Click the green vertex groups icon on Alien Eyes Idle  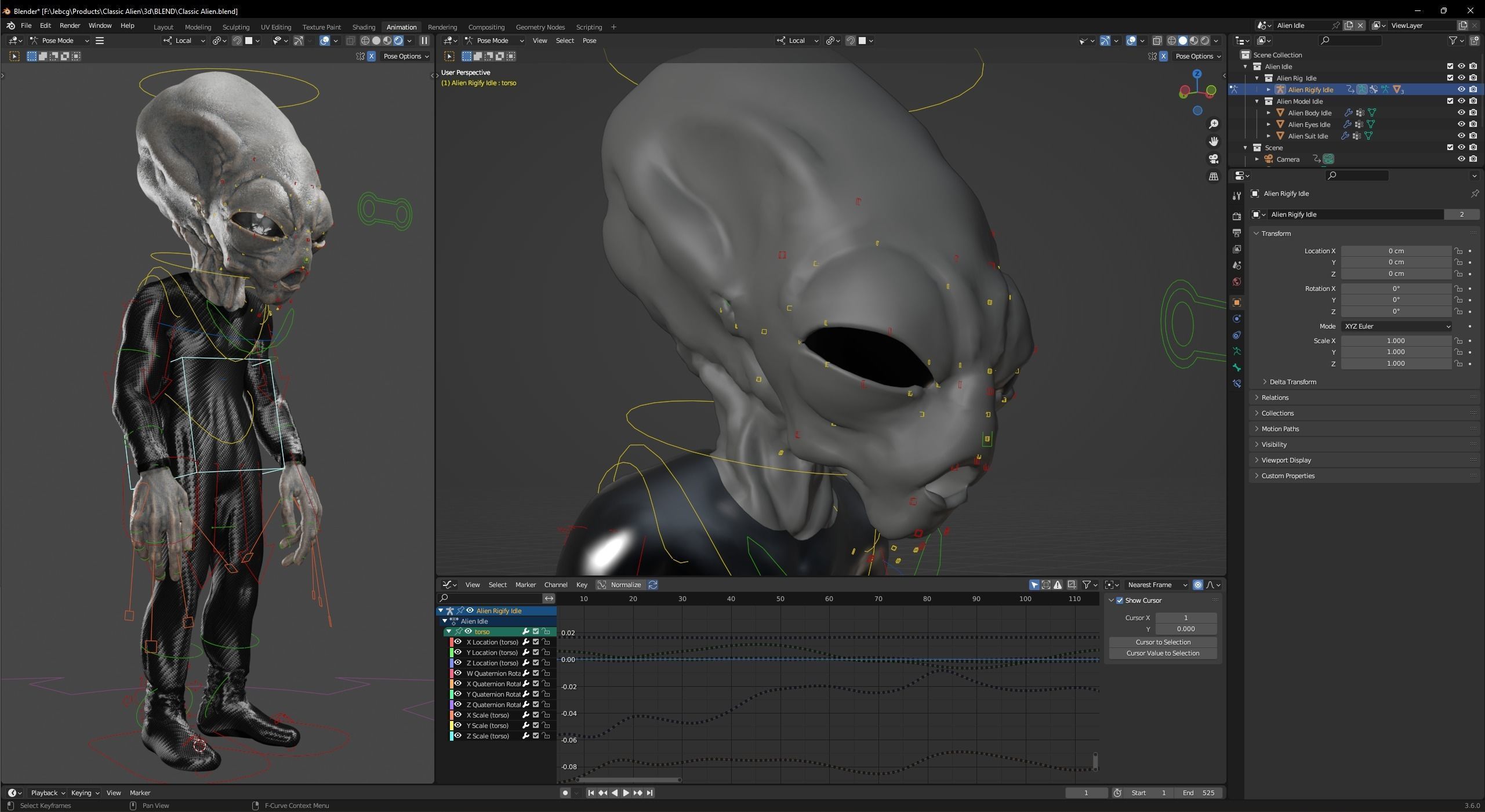[1371, 124]
